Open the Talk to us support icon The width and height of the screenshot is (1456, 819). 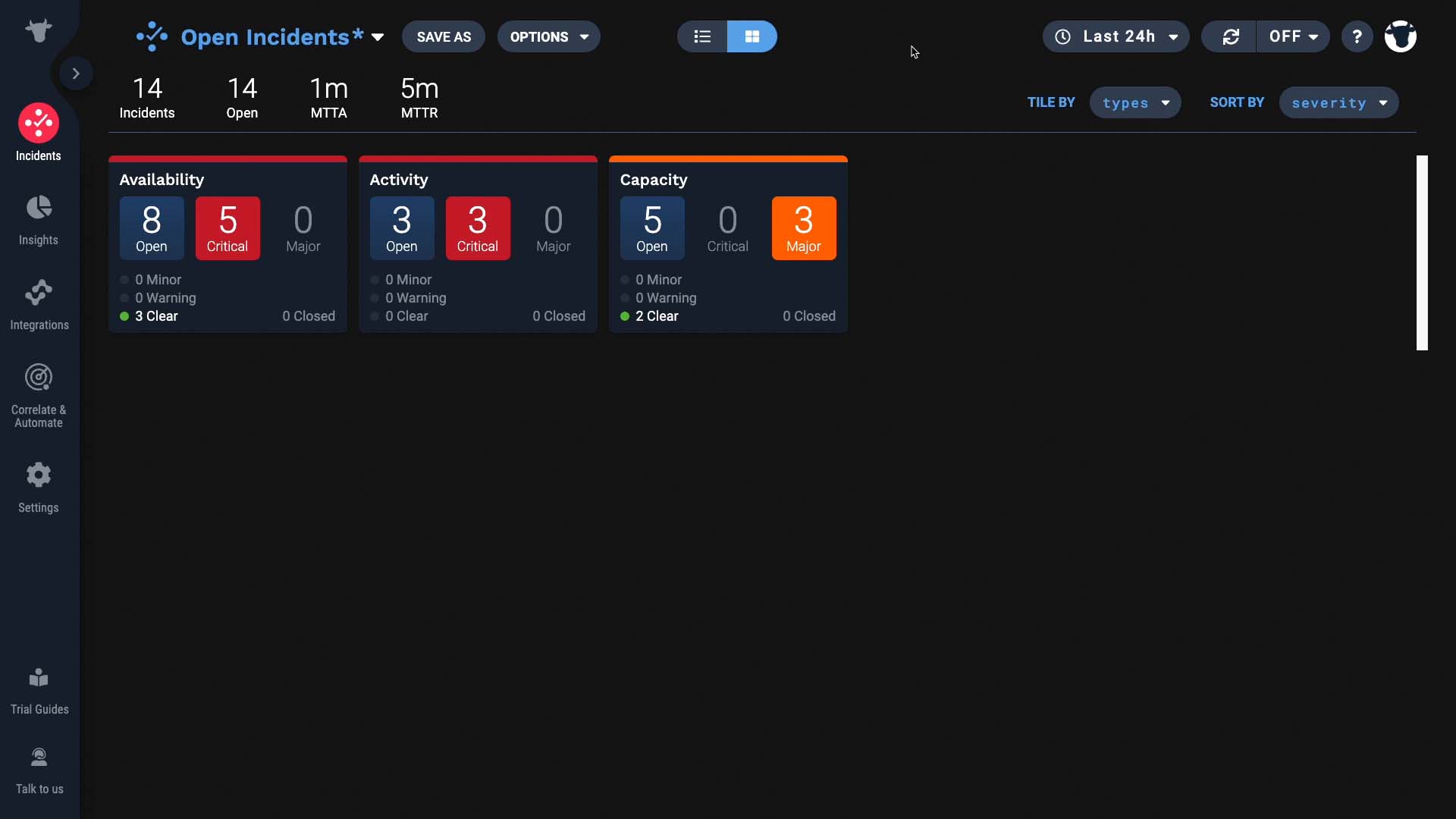39,757
